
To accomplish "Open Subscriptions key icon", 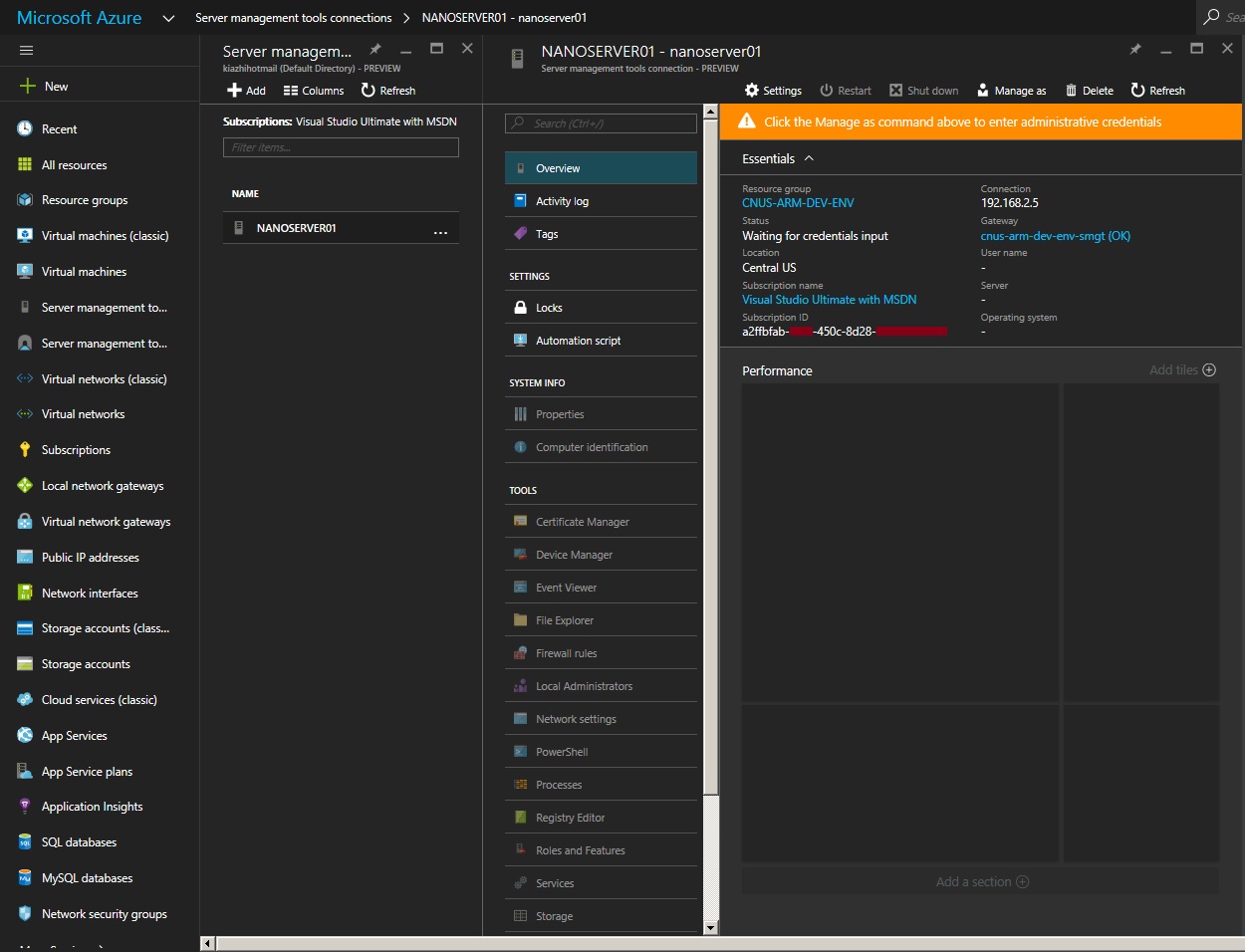I will [x=25, y=450].
